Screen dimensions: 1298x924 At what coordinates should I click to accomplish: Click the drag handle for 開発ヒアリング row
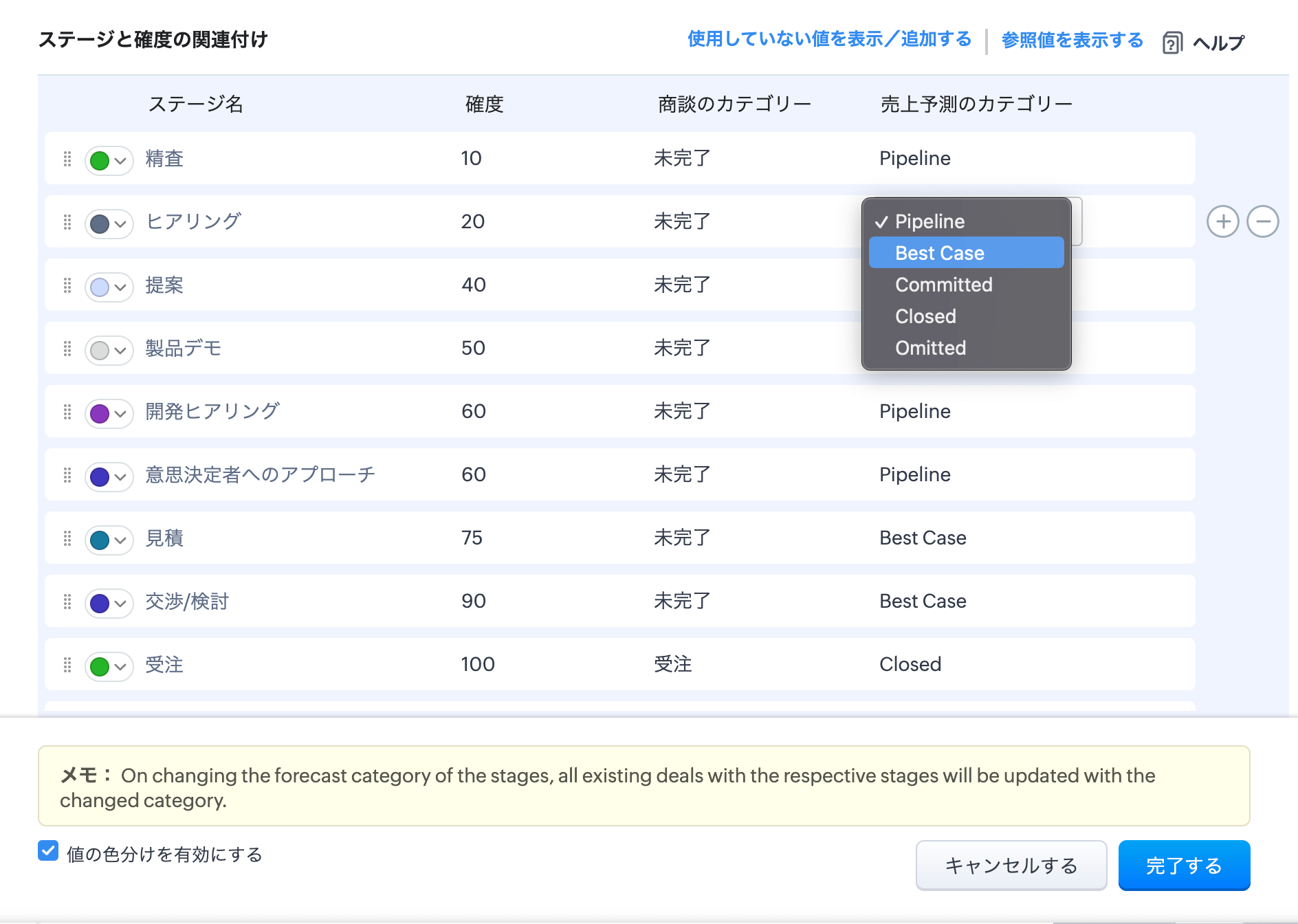67,412
